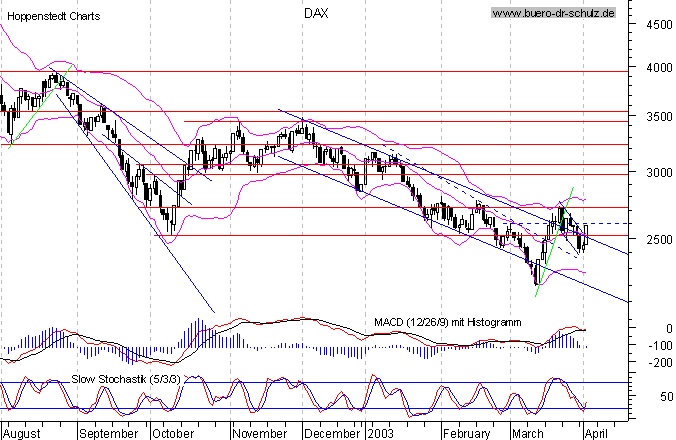Click the www.buero-dr-schulz.de watermark link
The width and height of the screenshot is (676, 440).
point(554,13)
